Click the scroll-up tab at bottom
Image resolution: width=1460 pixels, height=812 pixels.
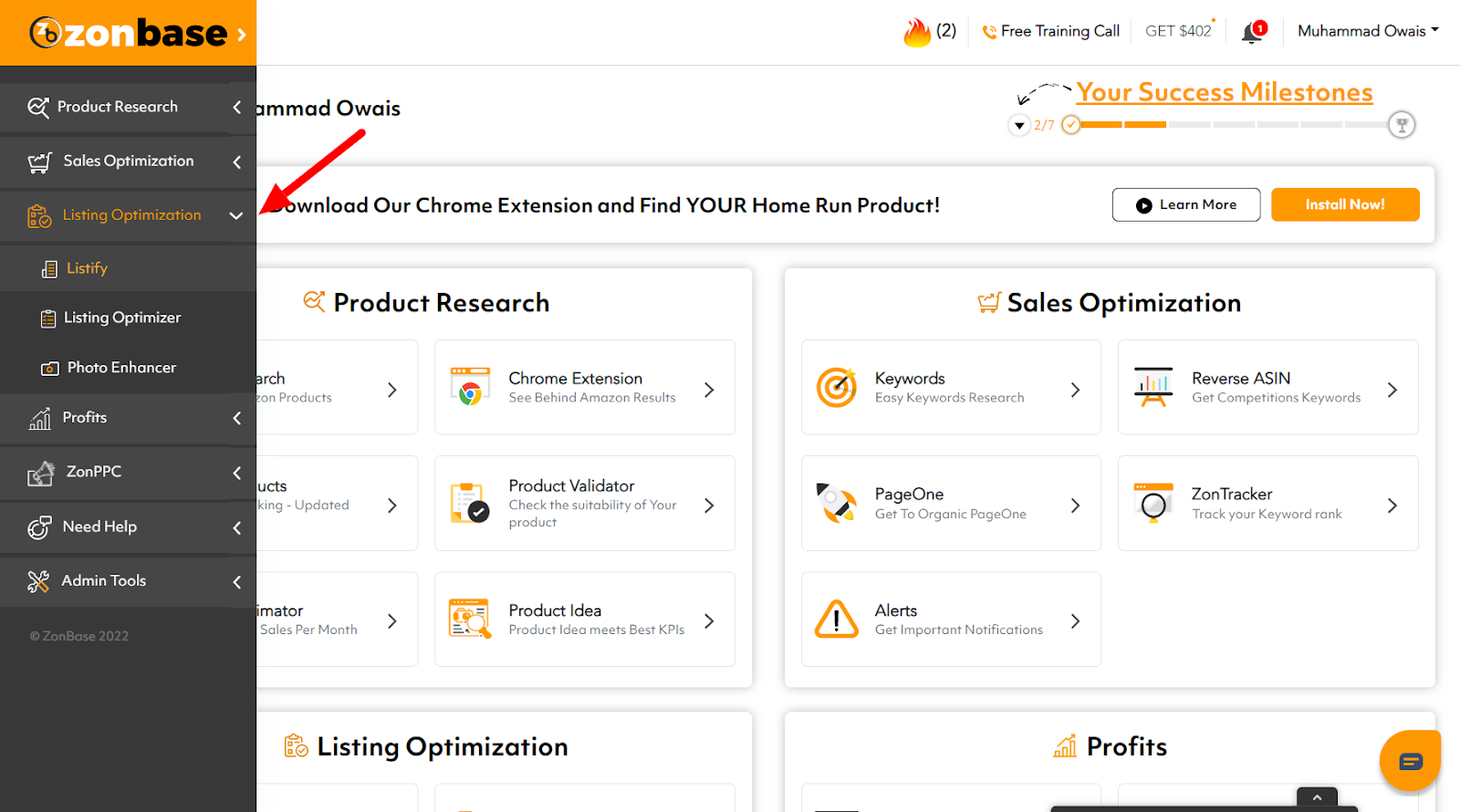(1317, 797)
